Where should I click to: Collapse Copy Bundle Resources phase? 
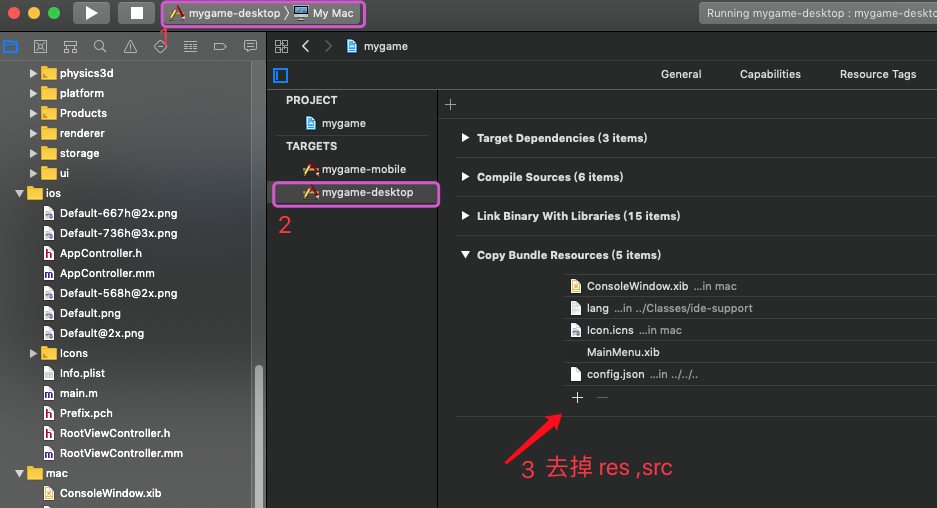coord(466,255)
